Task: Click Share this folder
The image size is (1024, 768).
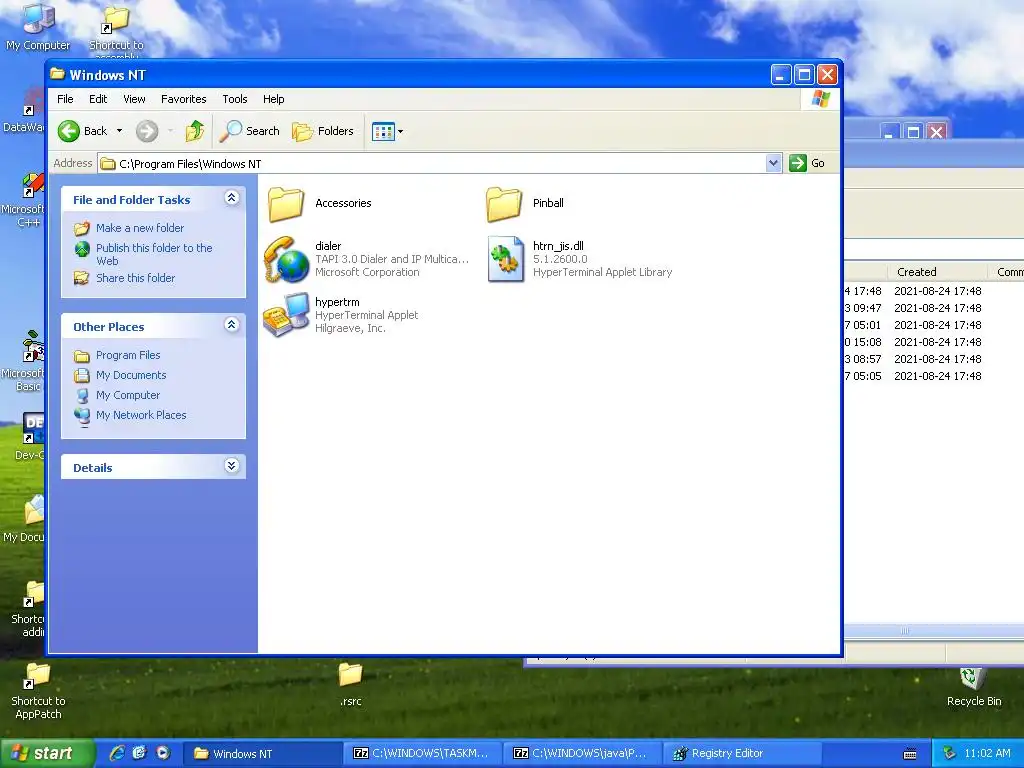Action: [135, 278]
